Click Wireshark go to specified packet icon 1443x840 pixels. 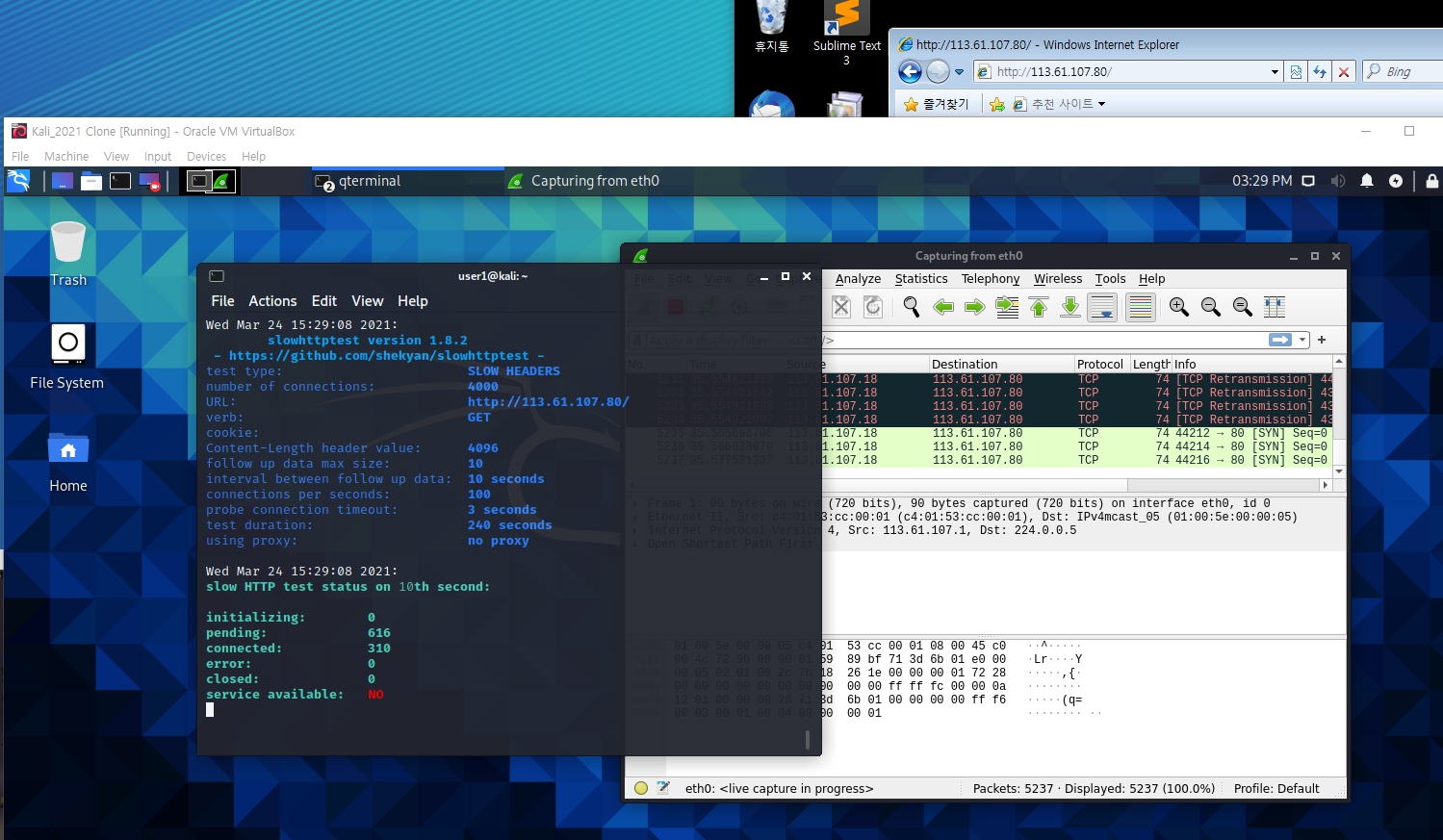pos(1007,307)
